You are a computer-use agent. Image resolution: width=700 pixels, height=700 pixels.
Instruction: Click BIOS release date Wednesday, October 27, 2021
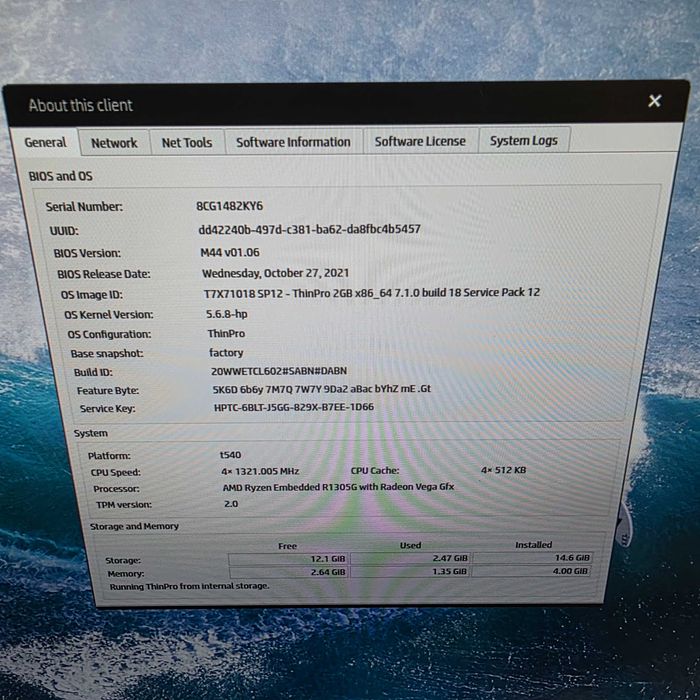pos(275,273)
